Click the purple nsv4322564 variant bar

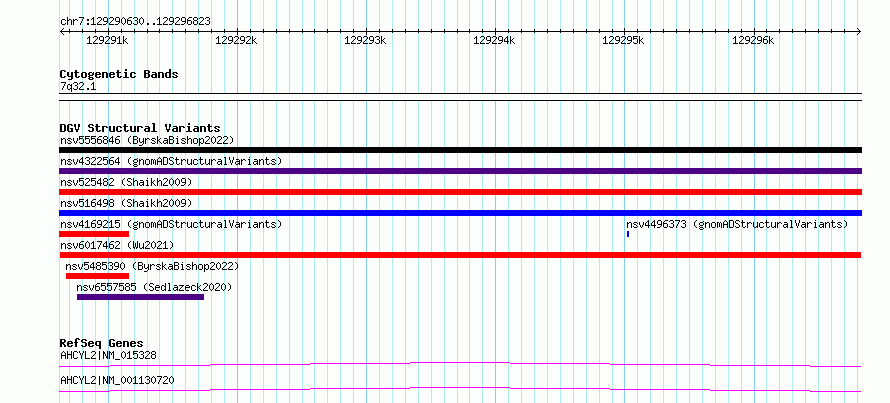click(460, 171)
